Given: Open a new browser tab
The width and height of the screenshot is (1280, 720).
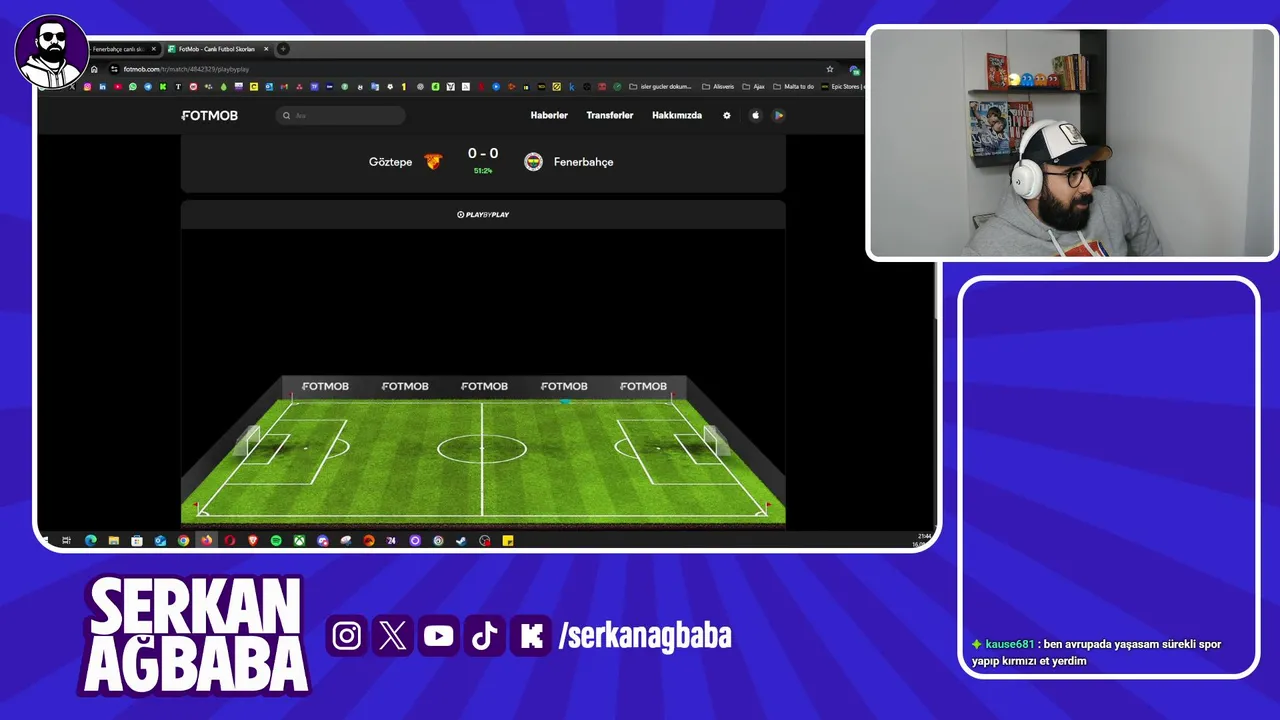Looking at the screenshot, I should point(283,49).
